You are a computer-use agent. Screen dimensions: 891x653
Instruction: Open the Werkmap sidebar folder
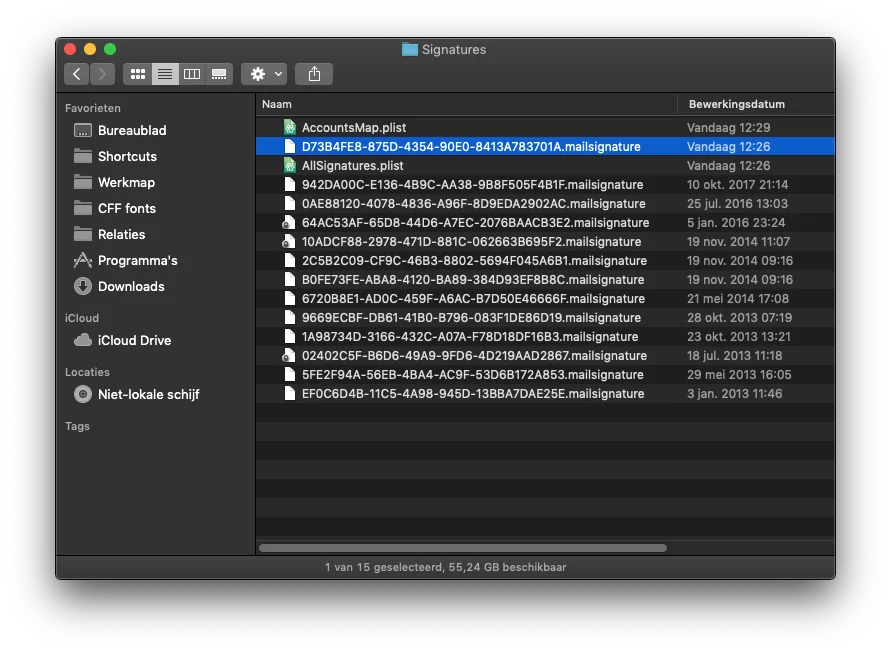pyautogui.click(x=114, y=182)
